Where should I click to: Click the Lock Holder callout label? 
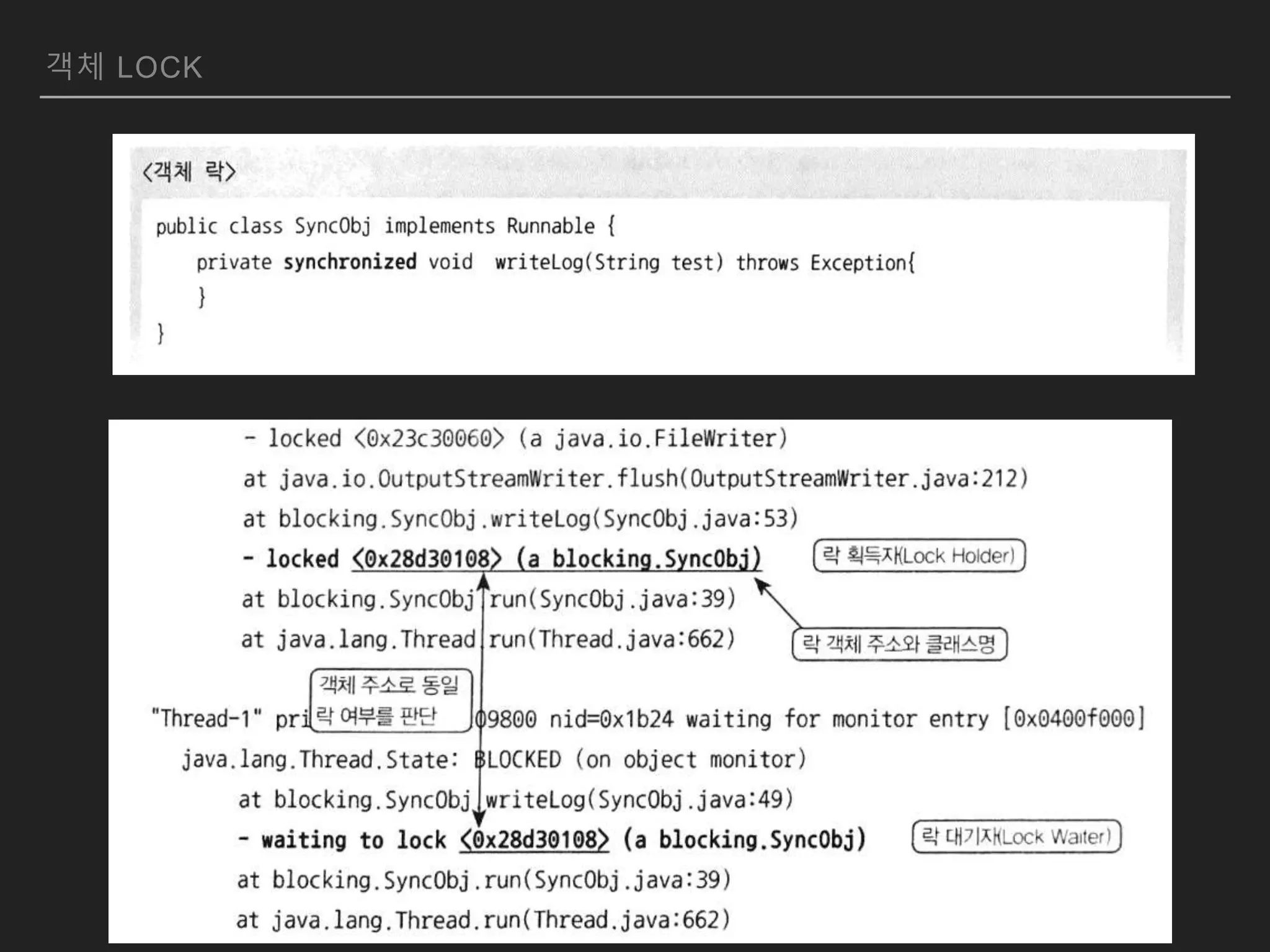tap(918, 556)
